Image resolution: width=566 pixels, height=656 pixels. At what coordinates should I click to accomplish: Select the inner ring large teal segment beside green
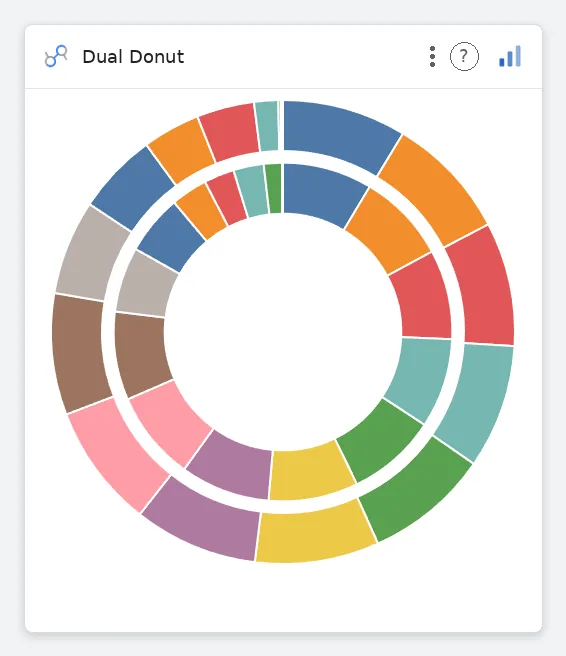click(421, 377)
